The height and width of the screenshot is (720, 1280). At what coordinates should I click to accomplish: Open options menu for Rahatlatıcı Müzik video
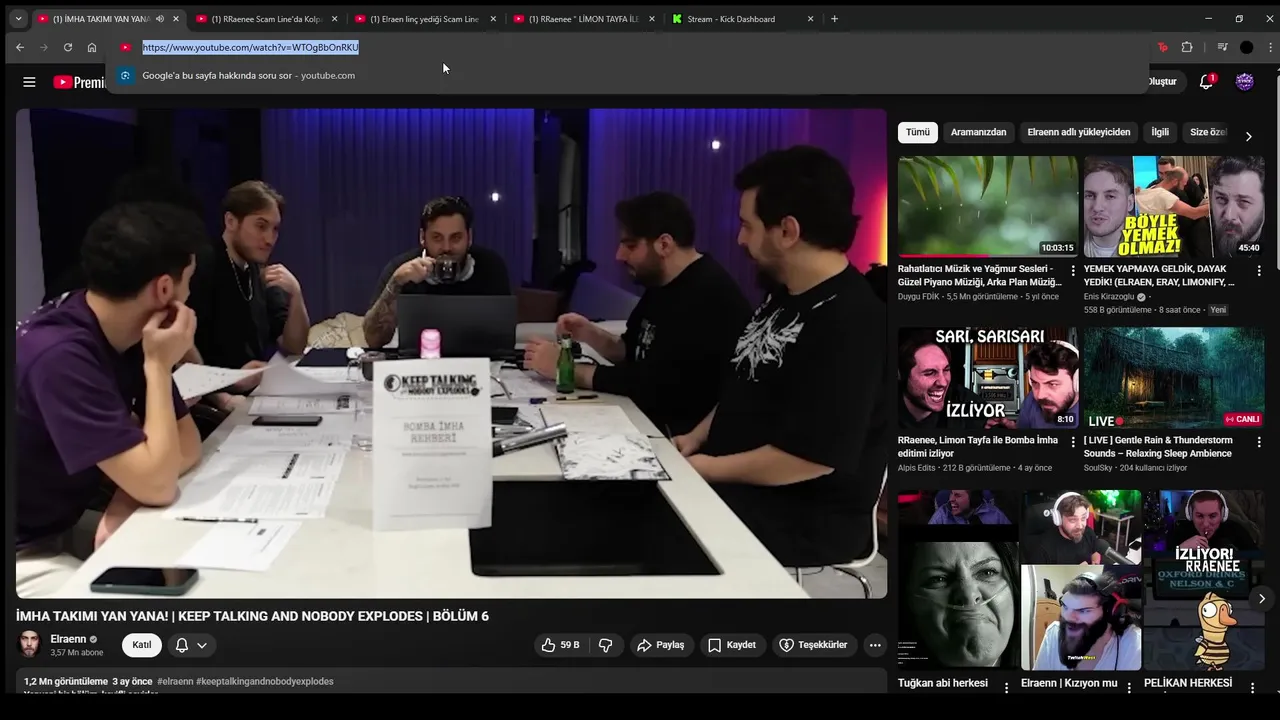tap(1073, 271)
